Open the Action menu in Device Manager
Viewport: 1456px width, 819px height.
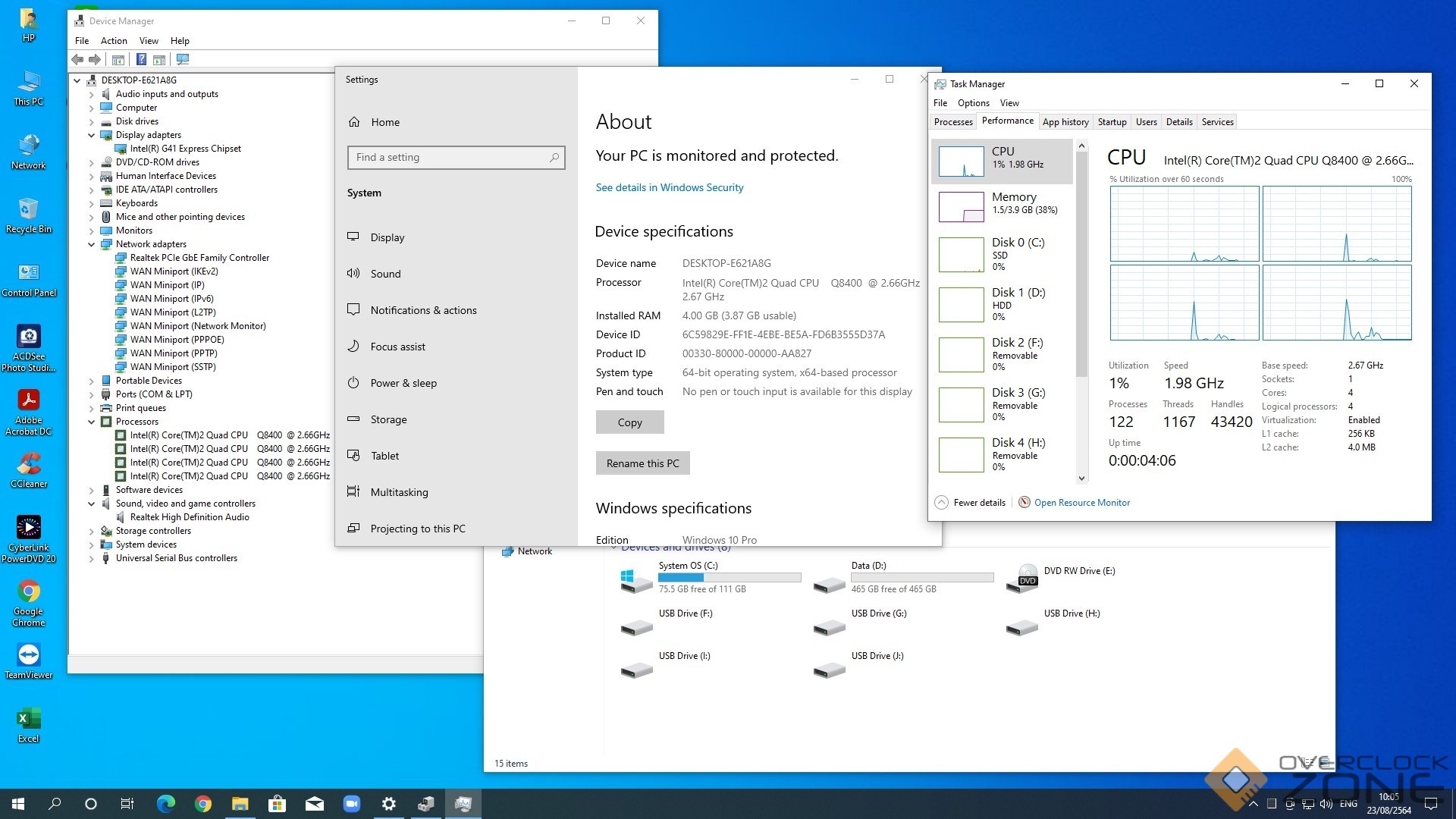[x=114, y=41]
